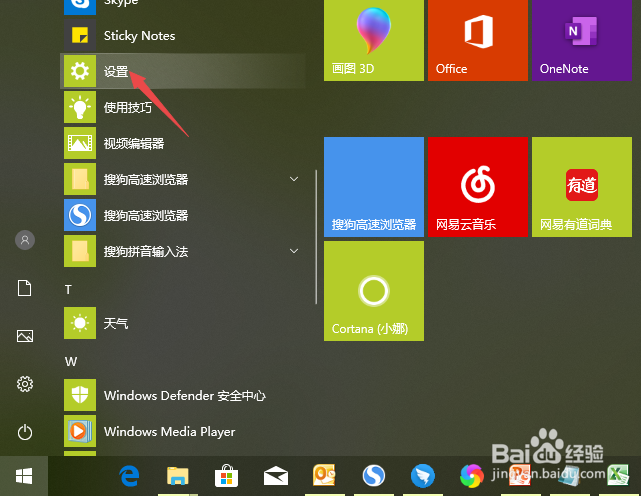The image size is (641, 496).
Task: Expand 搜狗高速浏览器 folder chevron
Action: 294,179
